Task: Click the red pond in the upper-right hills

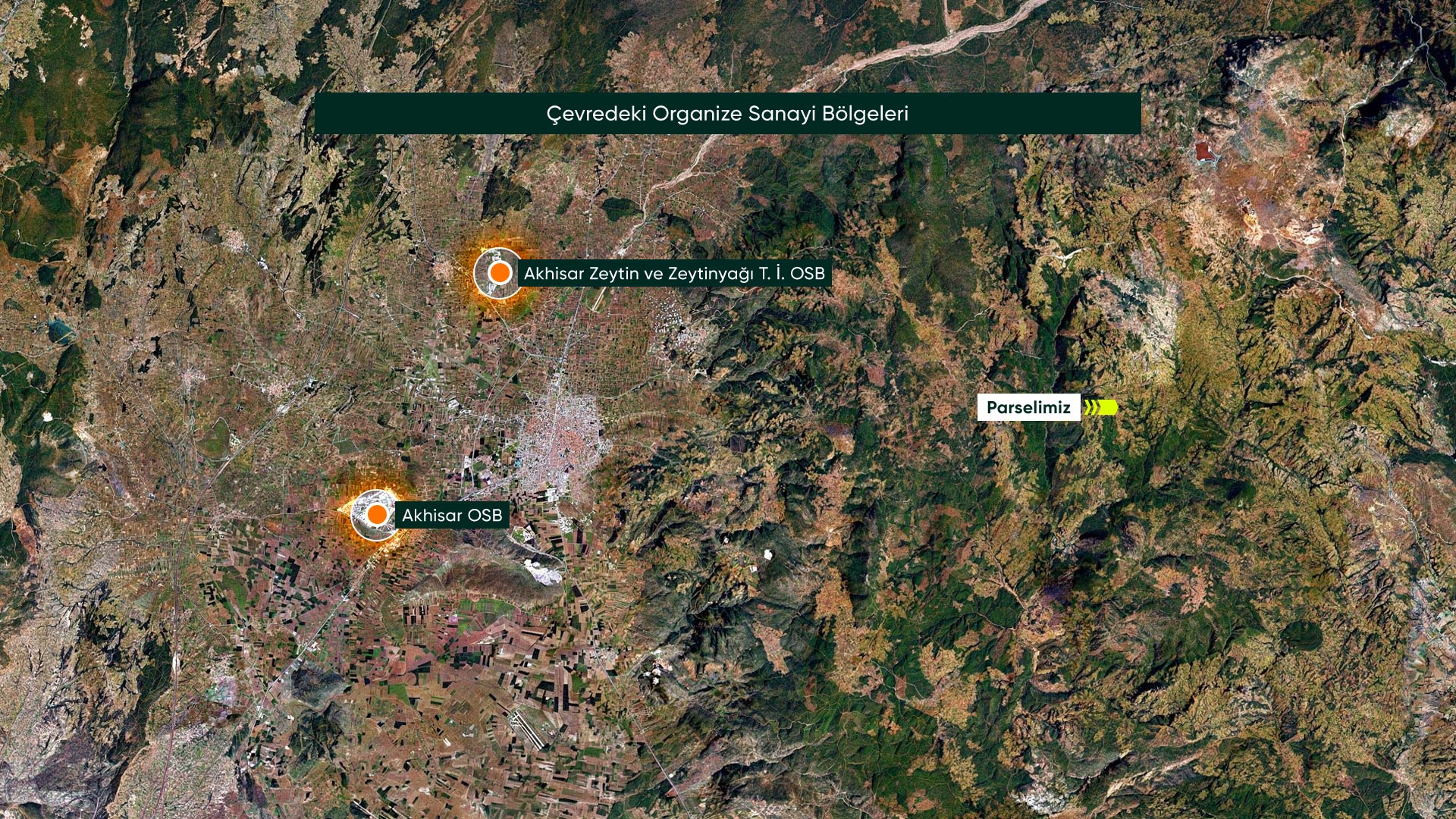Action: [x=1203, y=150]
